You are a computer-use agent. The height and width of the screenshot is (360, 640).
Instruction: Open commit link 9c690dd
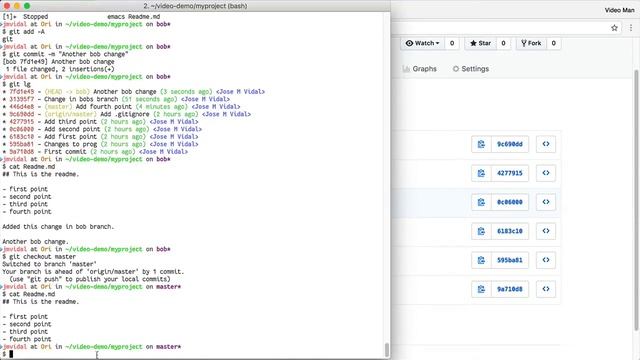(510, 144)
